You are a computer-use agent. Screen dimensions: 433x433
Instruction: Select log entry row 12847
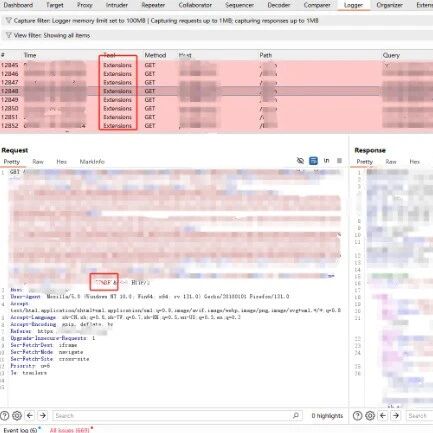coord(217,82)
